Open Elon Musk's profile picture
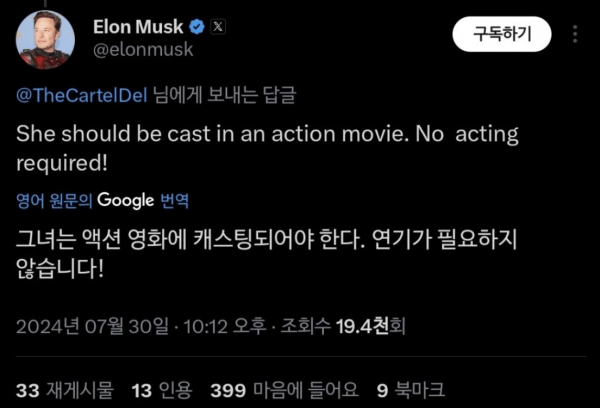The image size is (600, 408). tap(45, 40)
